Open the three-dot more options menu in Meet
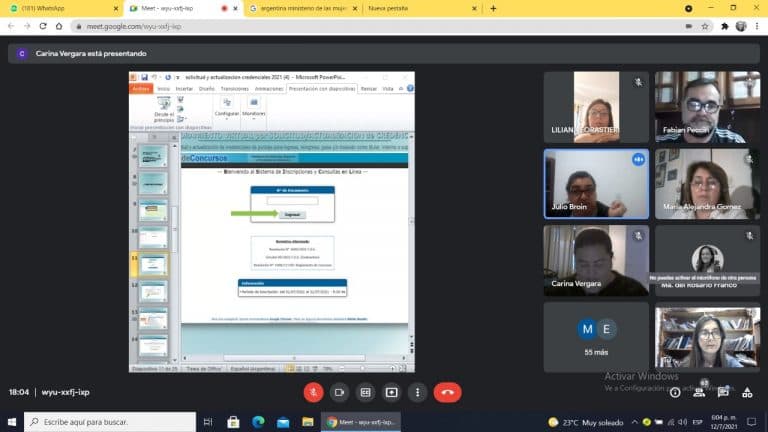 [417, 392]
